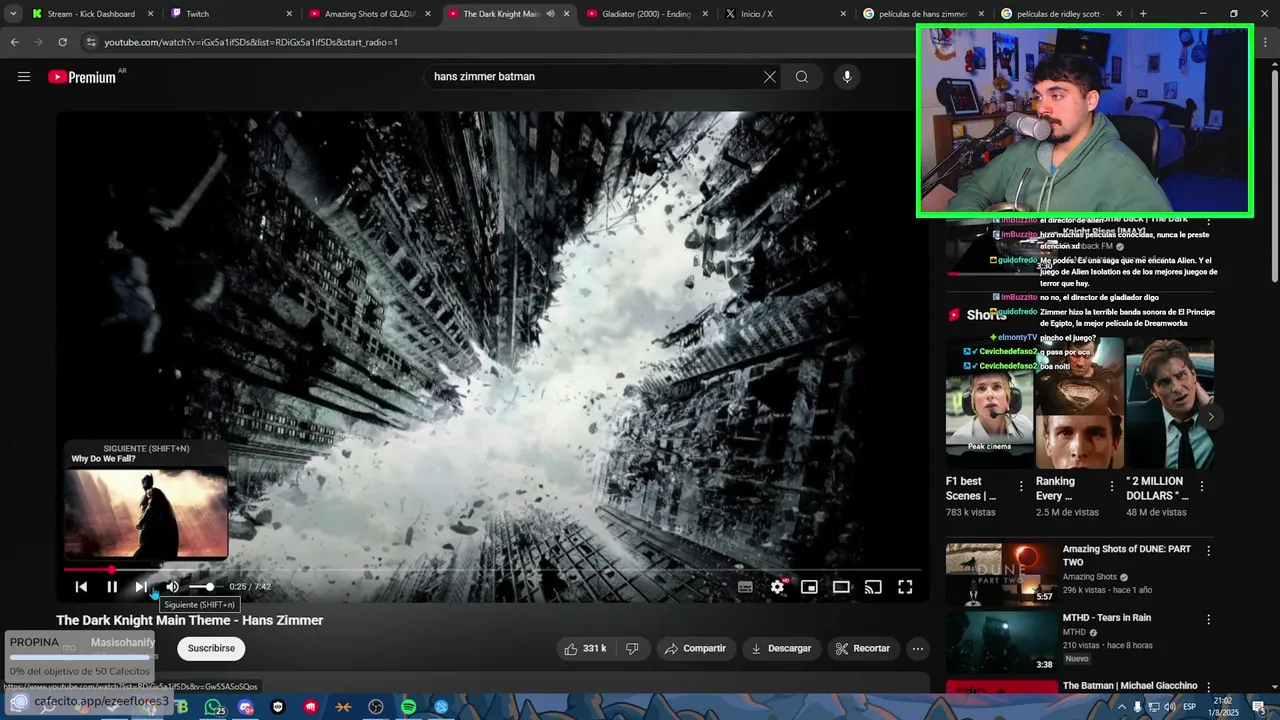Viewport: 1280px width, 720px height.
Task: Switch to the Stream - Kick Dashboard tab
Action: coord(90,14)
